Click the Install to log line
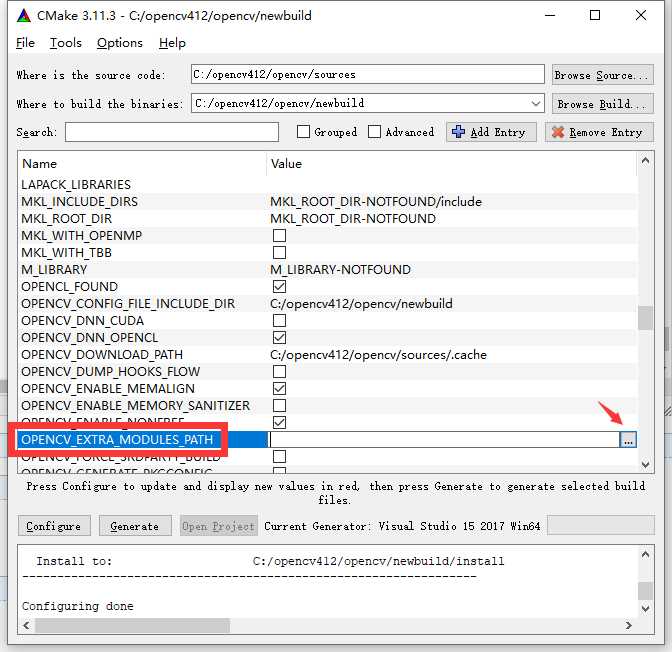672x652 pixels. point(270,561)
